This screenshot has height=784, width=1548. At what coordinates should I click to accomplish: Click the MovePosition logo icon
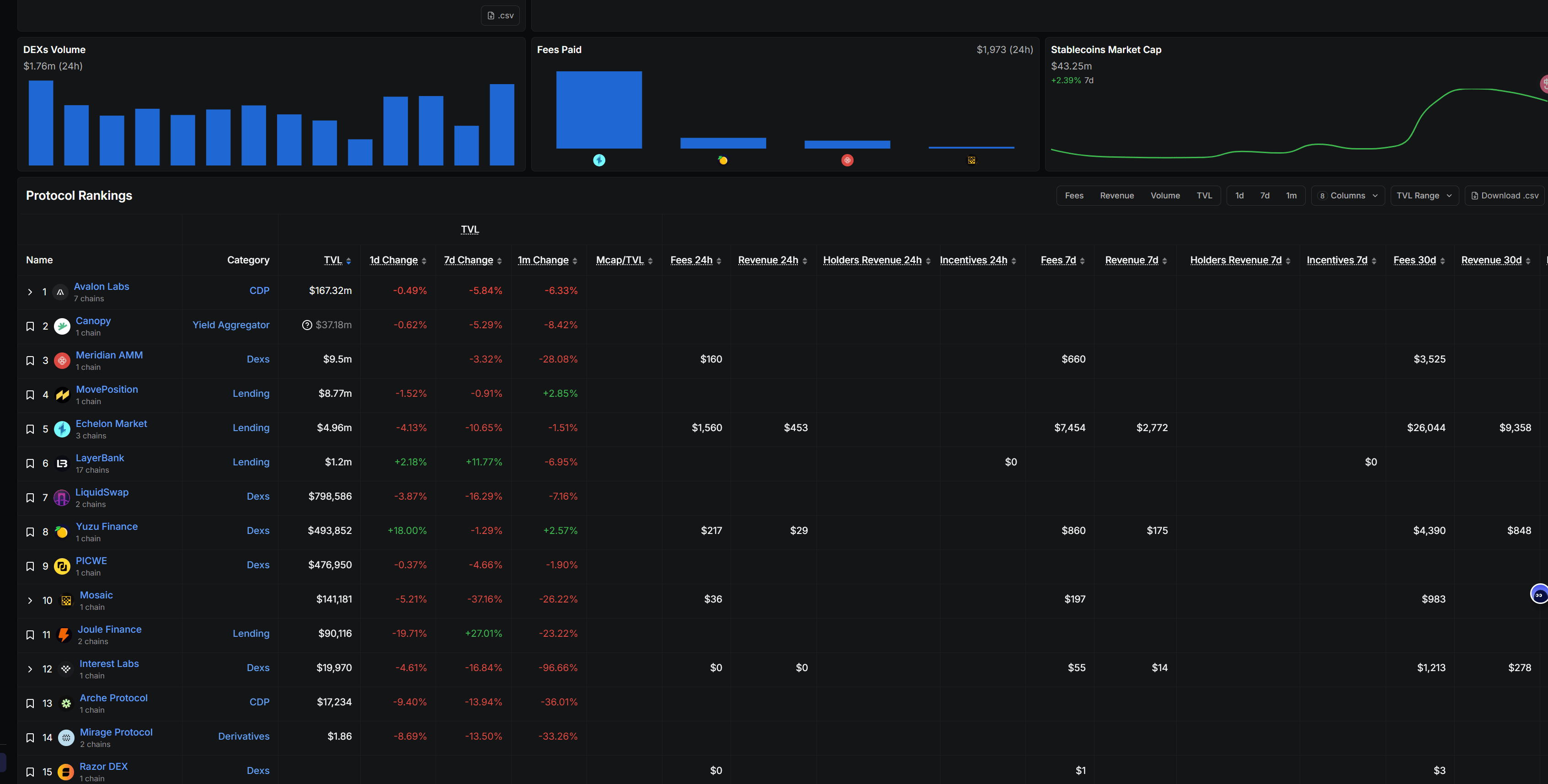coord(62,395)
